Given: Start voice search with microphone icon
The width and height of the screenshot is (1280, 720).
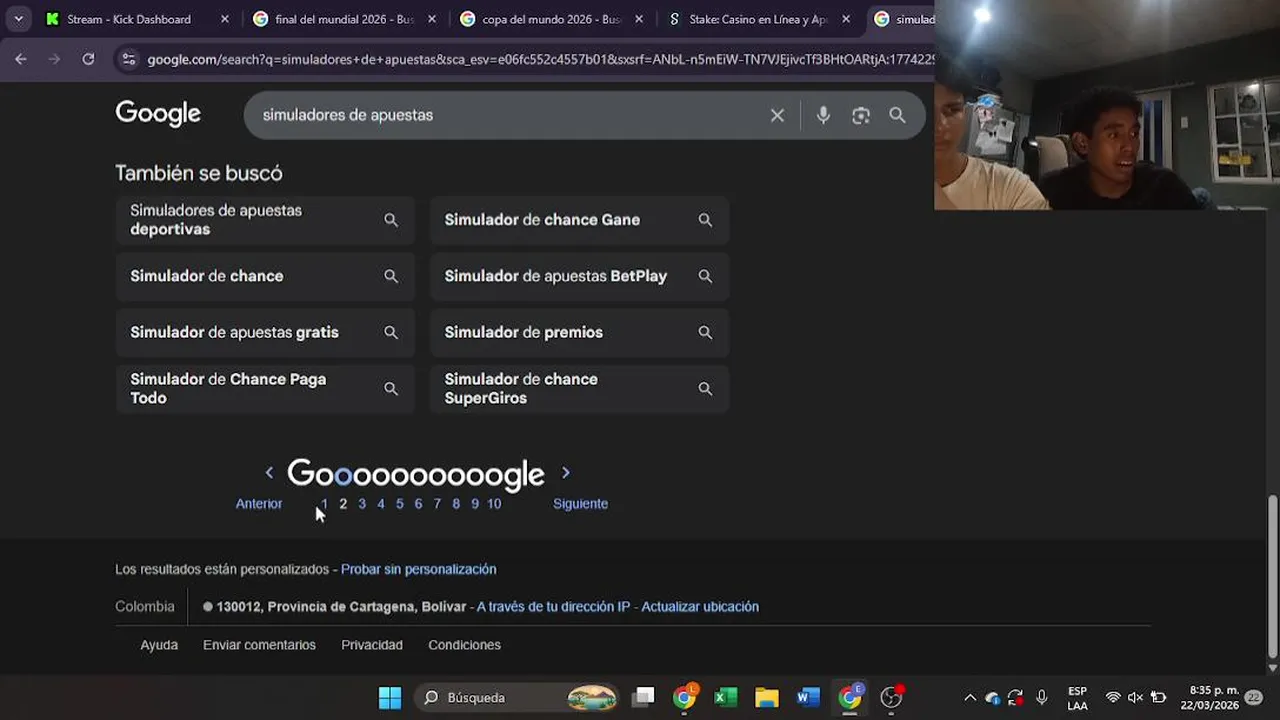Looking at the screenshot, I should coord(823,115).
